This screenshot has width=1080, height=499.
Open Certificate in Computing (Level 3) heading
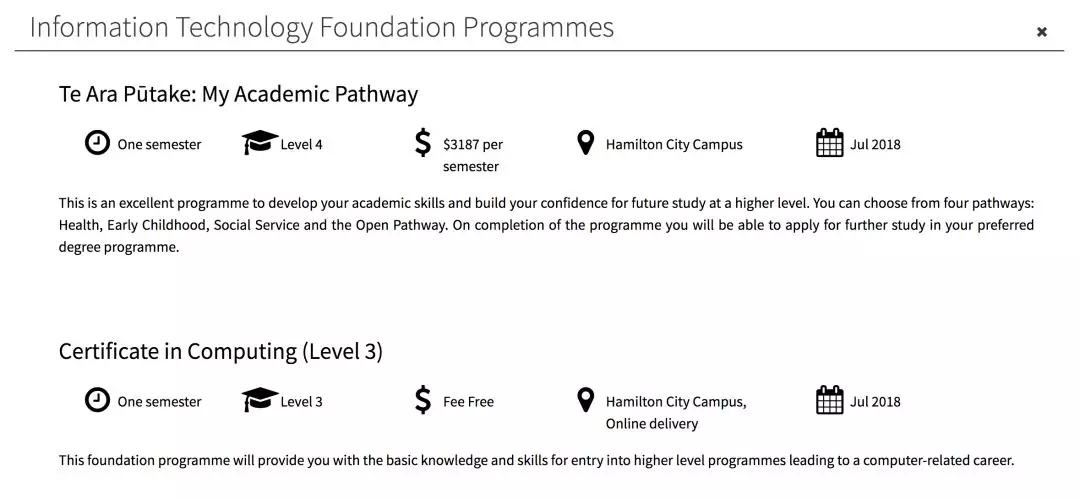click(220, 351)
